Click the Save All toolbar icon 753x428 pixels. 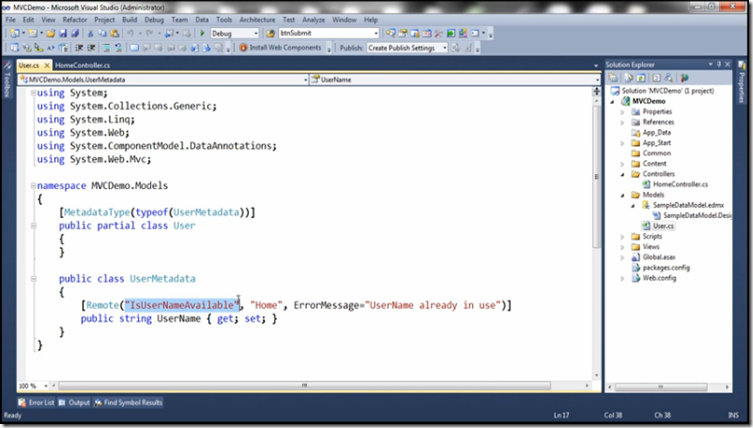[75, 33]
